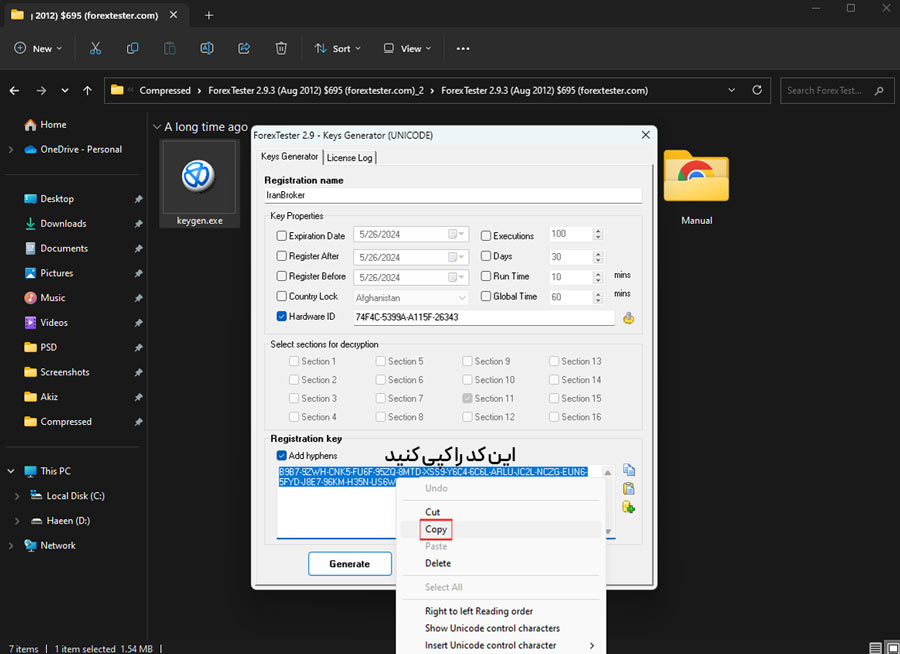This screenshot has height=654, width=900.
Task: Uncheck the Hardware ID checkbox
Action: [x=281, y=316]
